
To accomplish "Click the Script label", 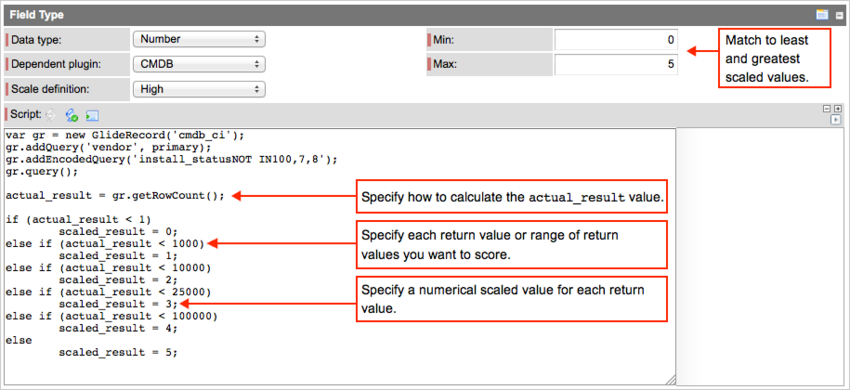I will coord(25,115).
